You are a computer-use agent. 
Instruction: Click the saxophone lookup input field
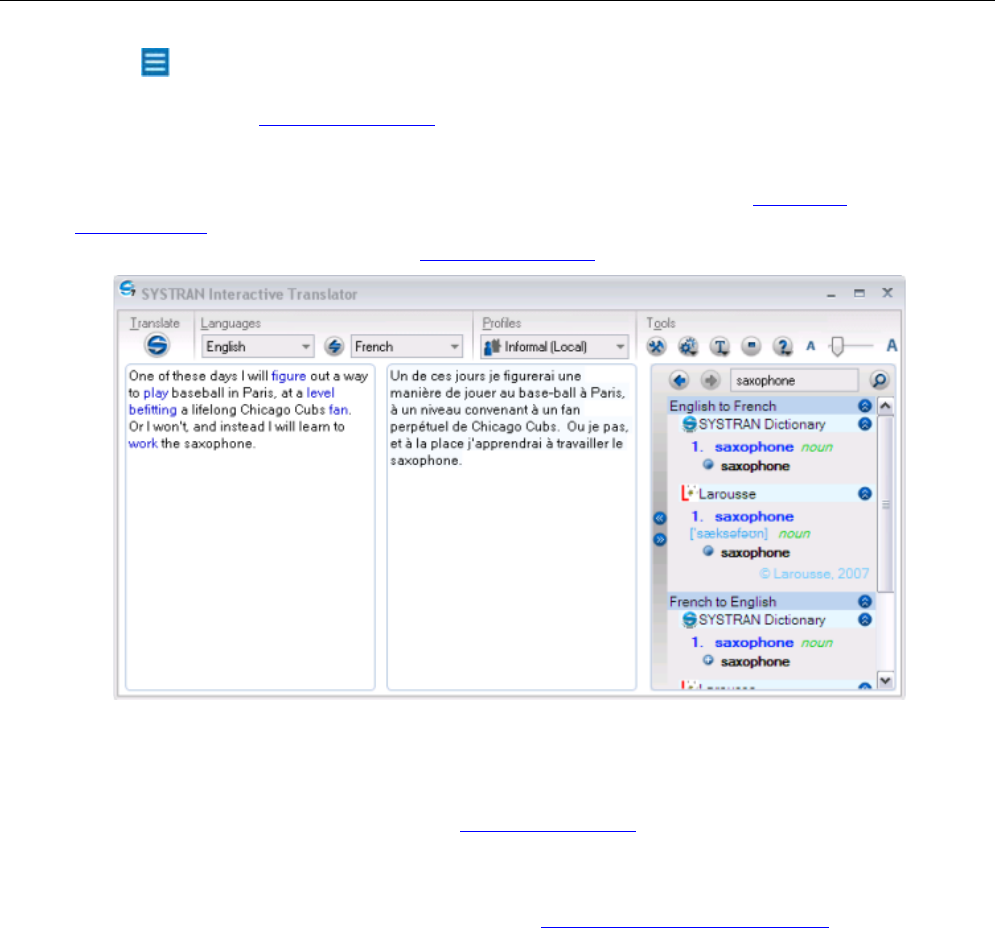794,381
